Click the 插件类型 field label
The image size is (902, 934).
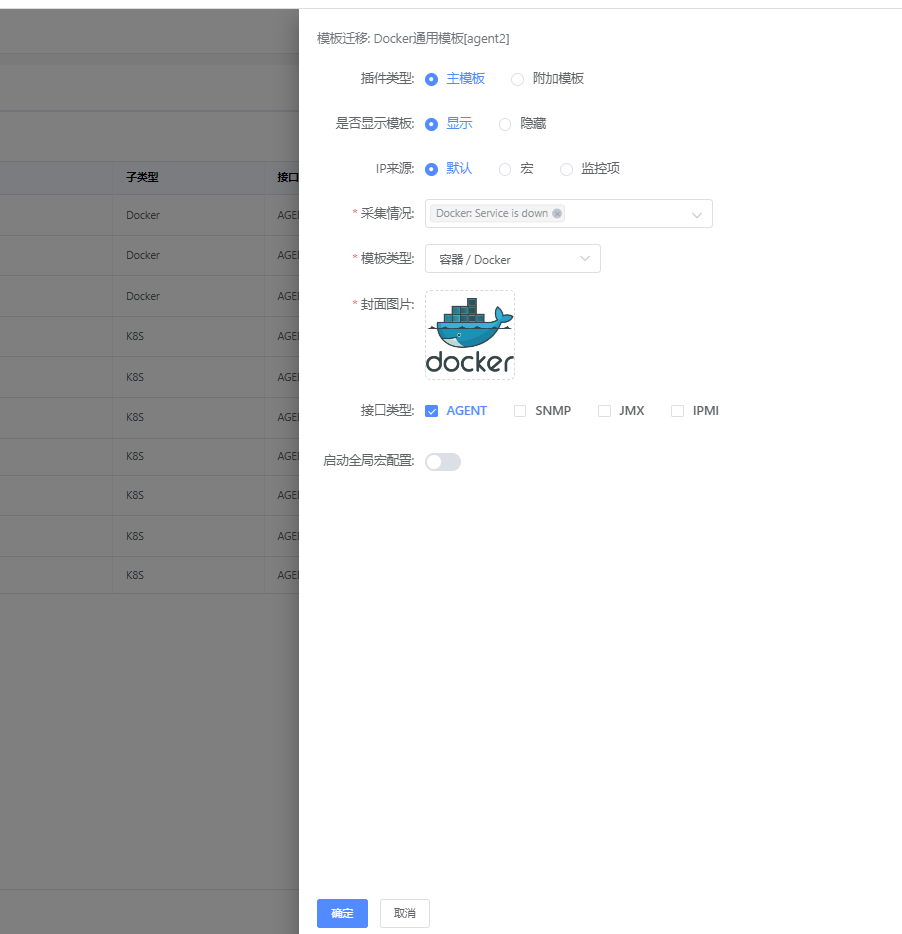coord(387,79)
